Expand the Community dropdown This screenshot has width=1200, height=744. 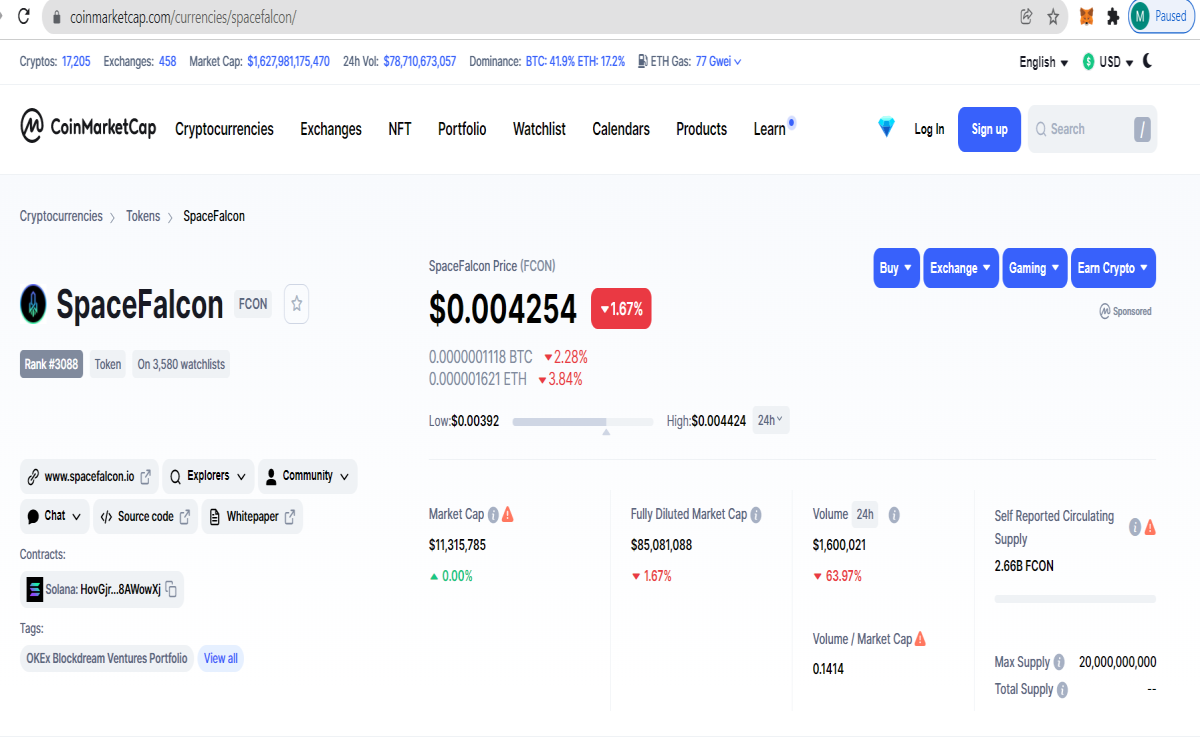click(x=307, y=476)
